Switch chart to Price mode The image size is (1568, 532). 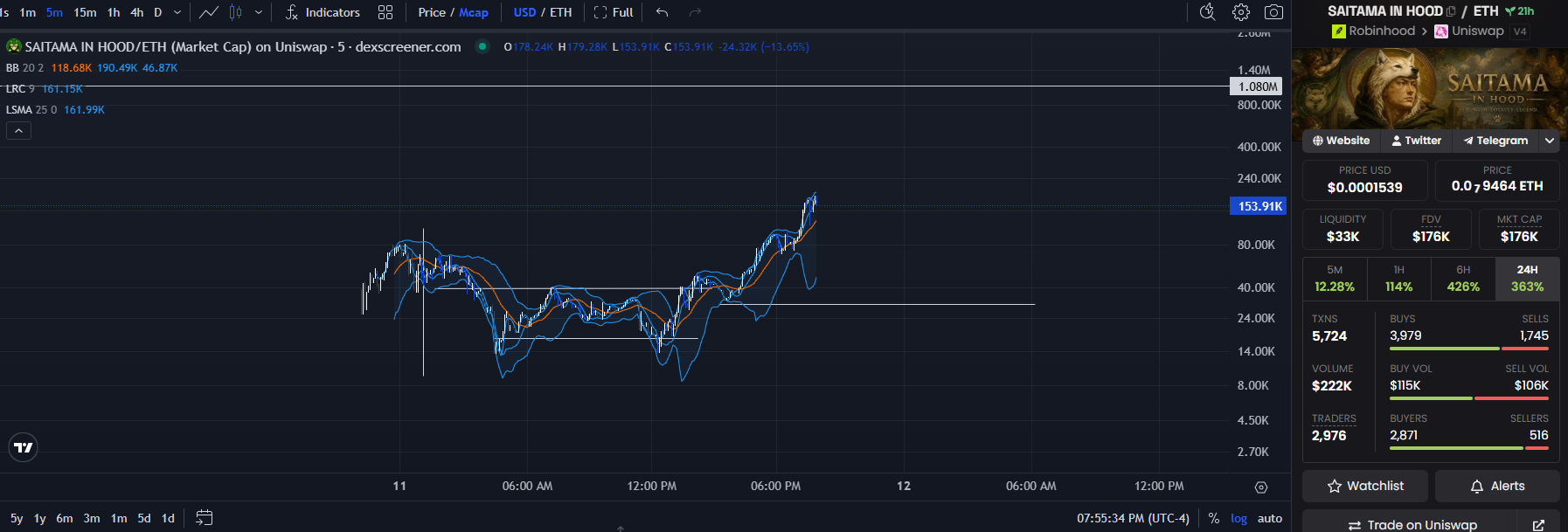pos(432,12)
